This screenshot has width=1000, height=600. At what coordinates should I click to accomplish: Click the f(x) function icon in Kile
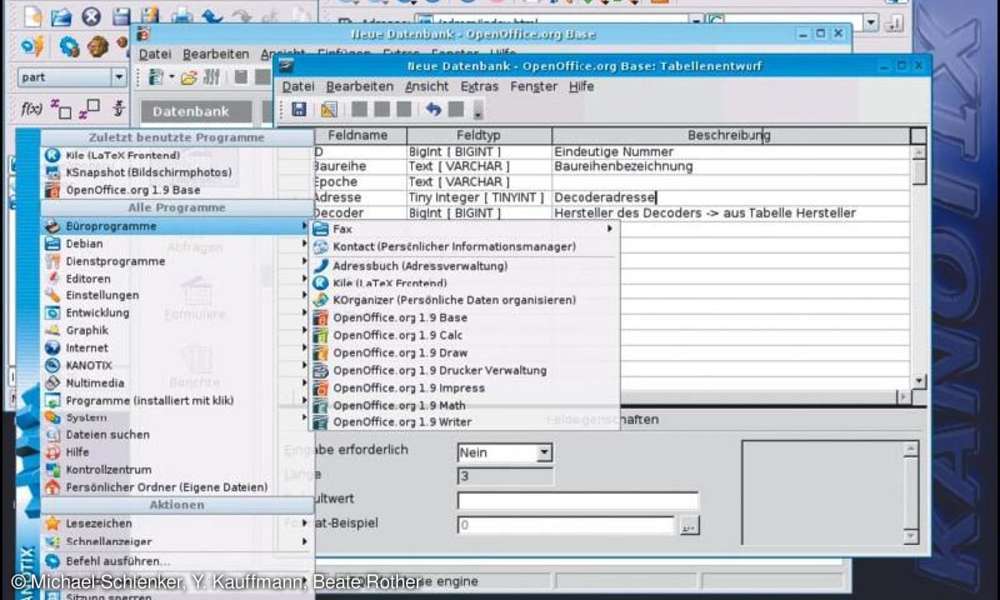coord(31,108)
